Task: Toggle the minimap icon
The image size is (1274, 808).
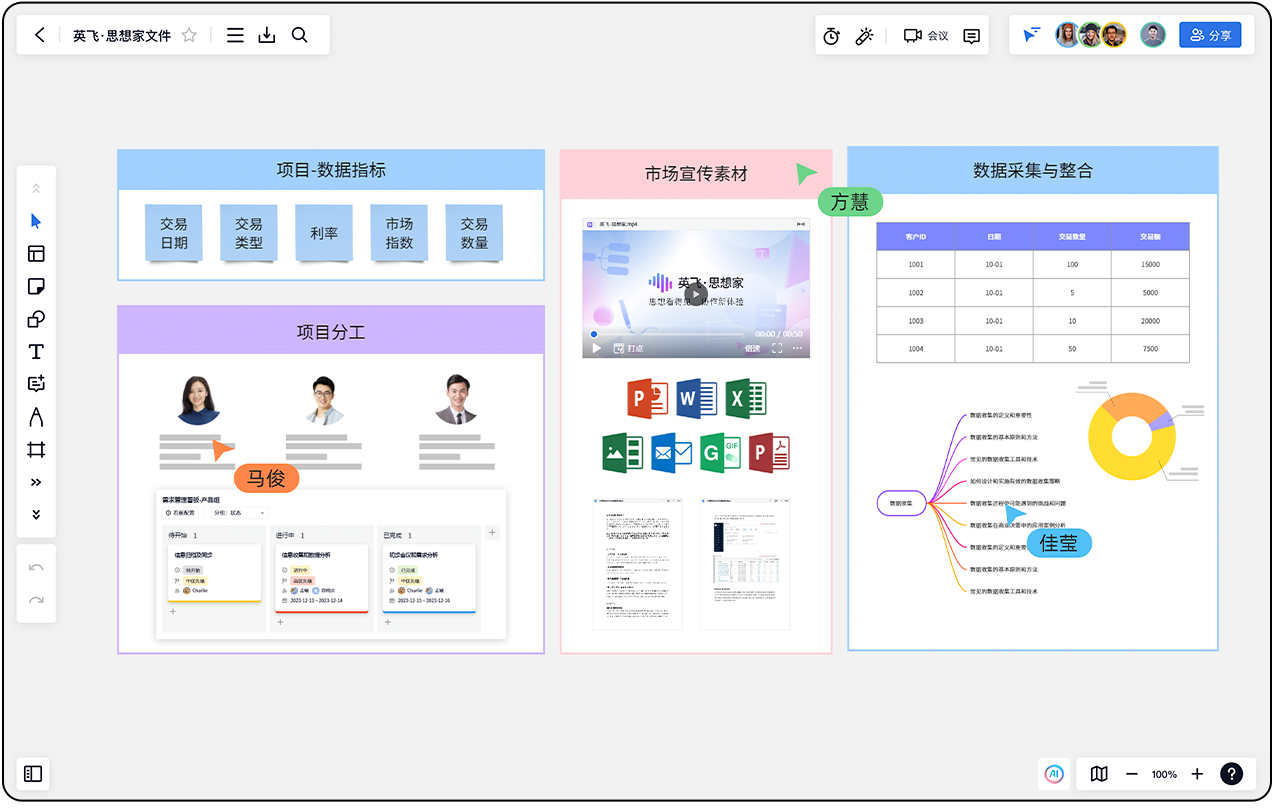Action: 1099,774
